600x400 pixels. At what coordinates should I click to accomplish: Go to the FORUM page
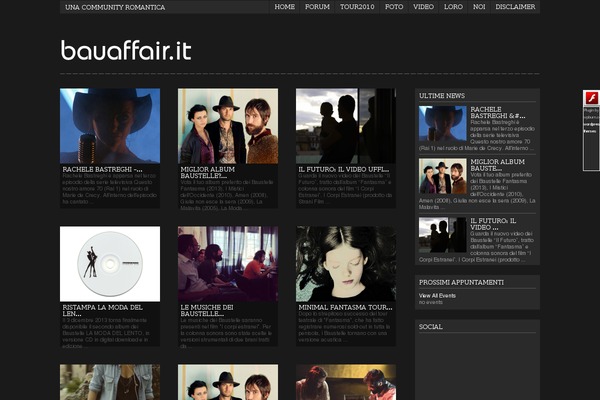click(x=317, y=7)
